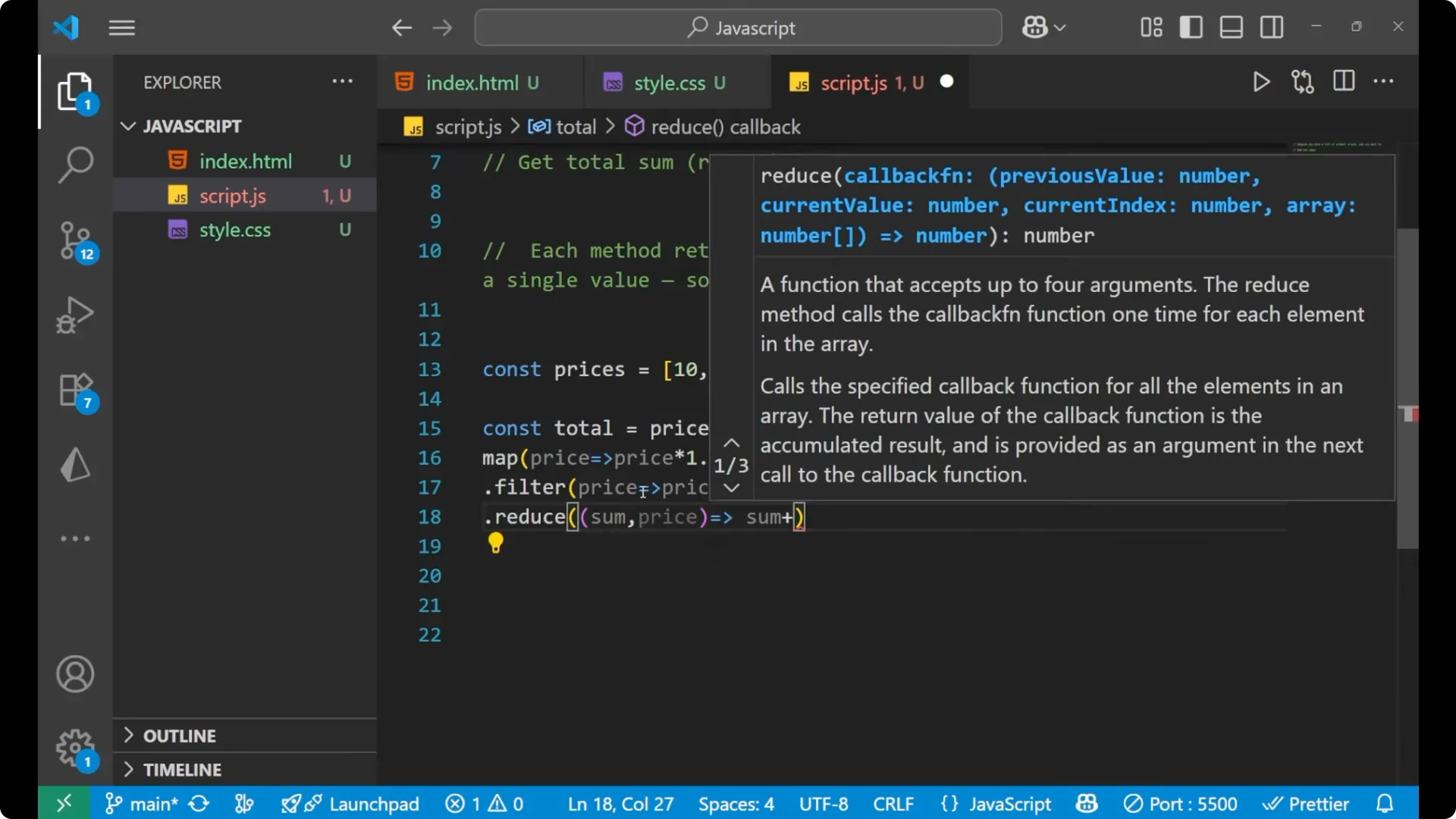1456x819 pixels.
Task: Open the Customize Layout control
Action: (x=1150, y=27)
